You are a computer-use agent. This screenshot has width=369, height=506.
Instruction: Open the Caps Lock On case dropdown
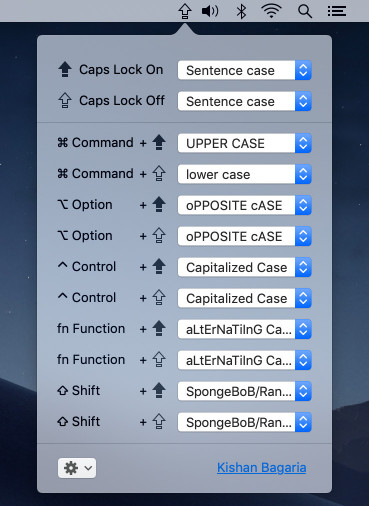coord(244,70)
